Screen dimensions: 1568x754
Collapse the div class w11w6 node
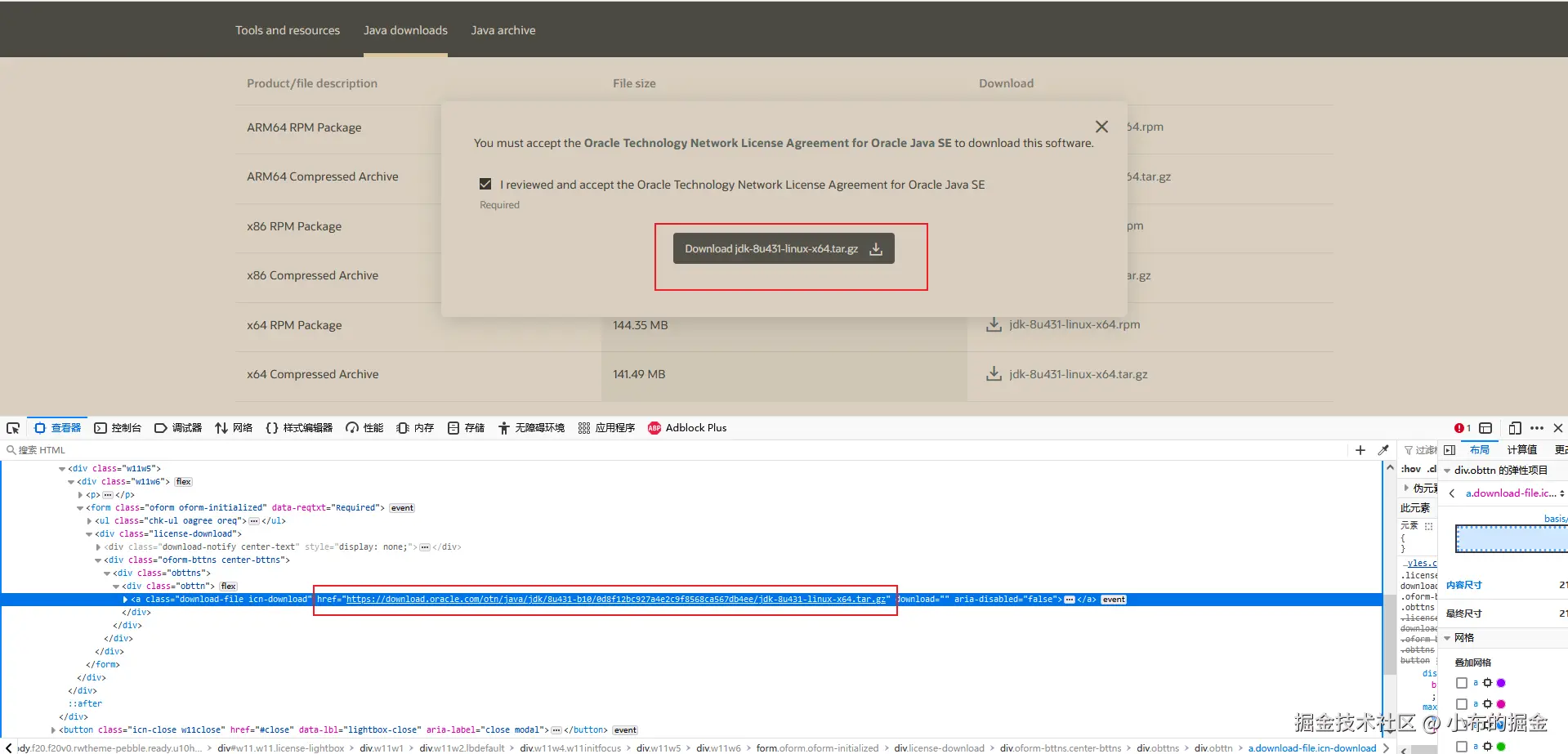(71, 482)
